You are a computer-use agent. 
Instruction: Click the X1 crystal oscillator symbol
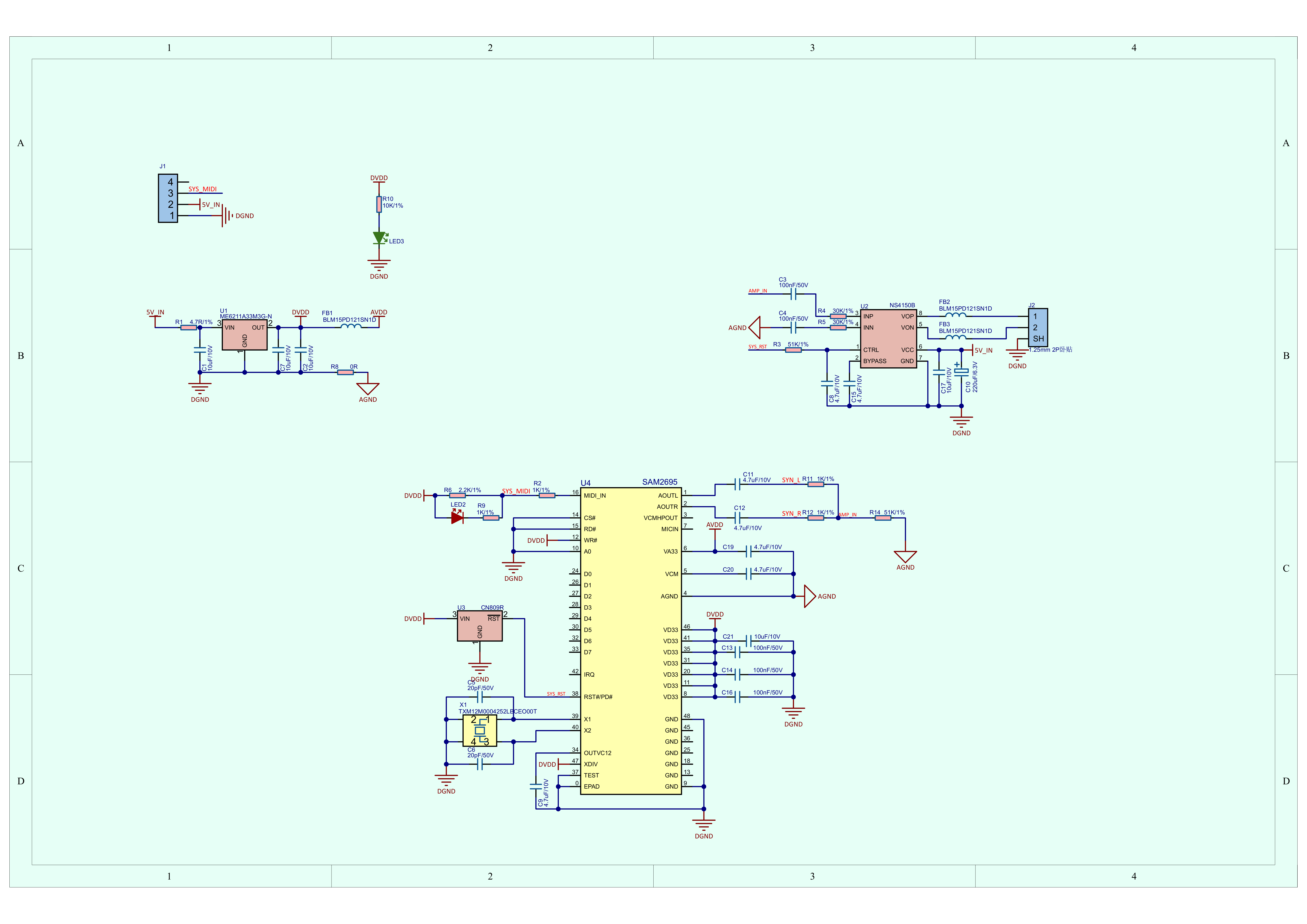480,730
